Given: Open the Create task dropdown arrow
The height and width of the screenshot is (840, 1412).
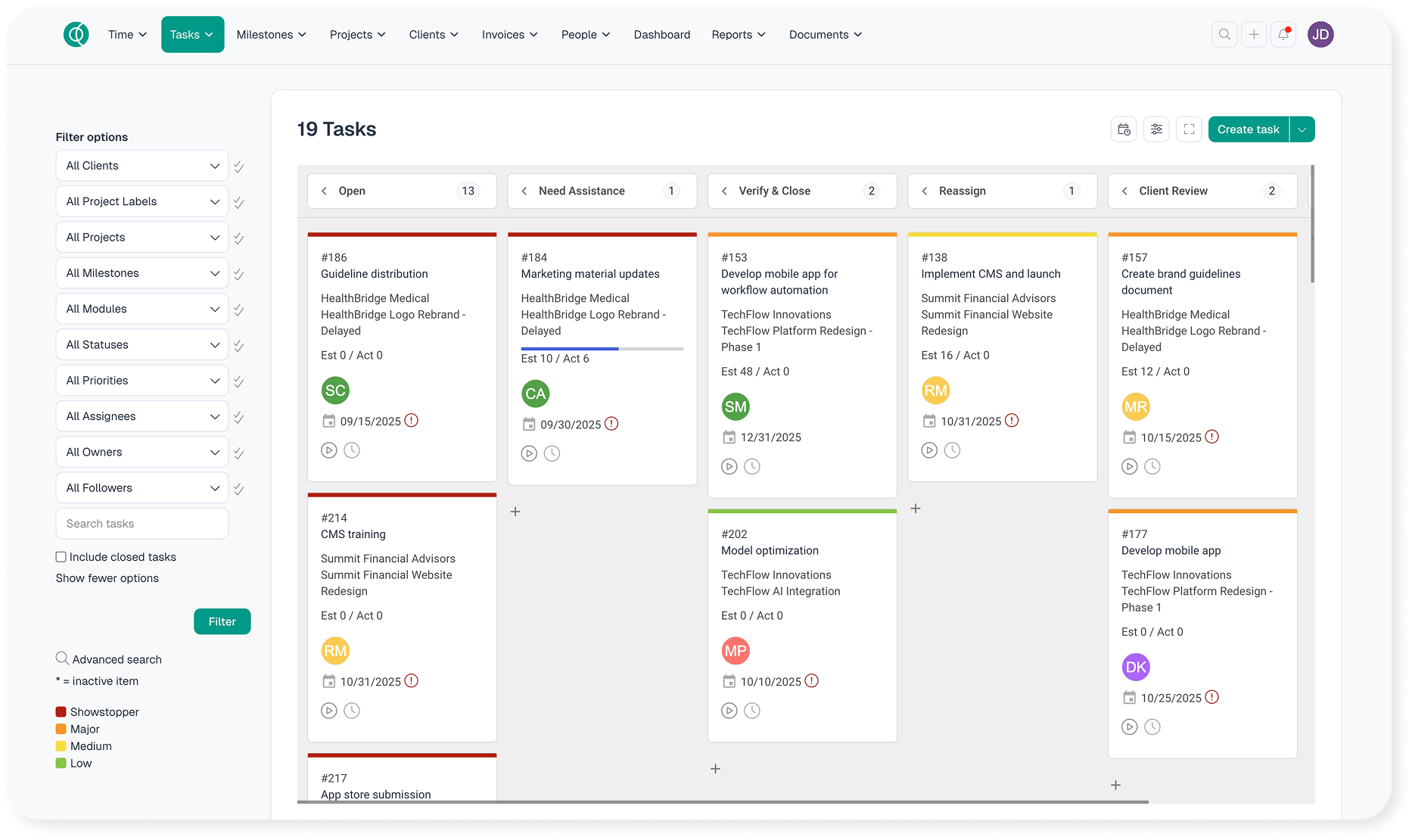Looking at the screenshot, I should pyautogui.click(x=1302, y=129).
